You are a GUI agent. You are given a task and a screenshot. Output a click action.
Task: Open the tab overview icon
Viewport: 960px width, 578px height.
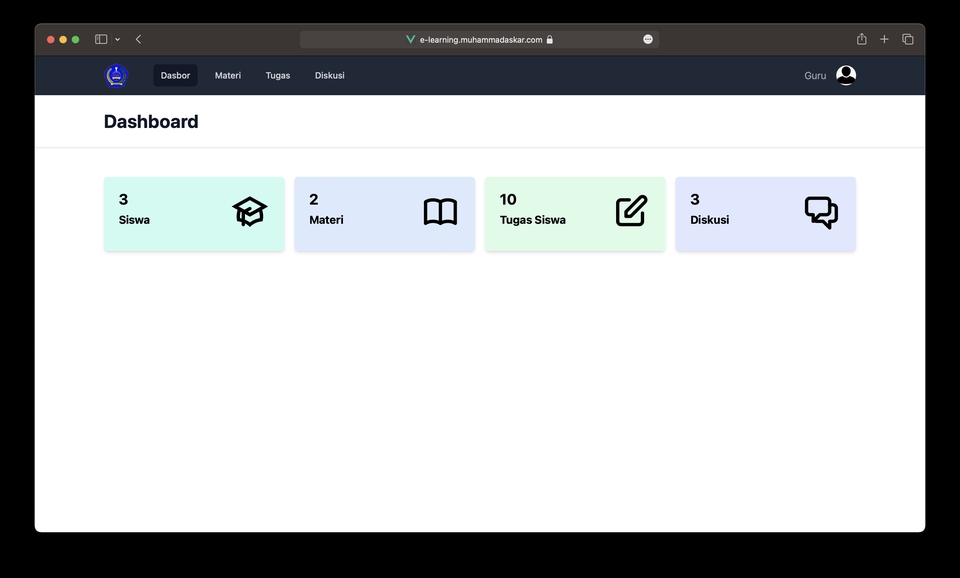(x=907, y=39)
